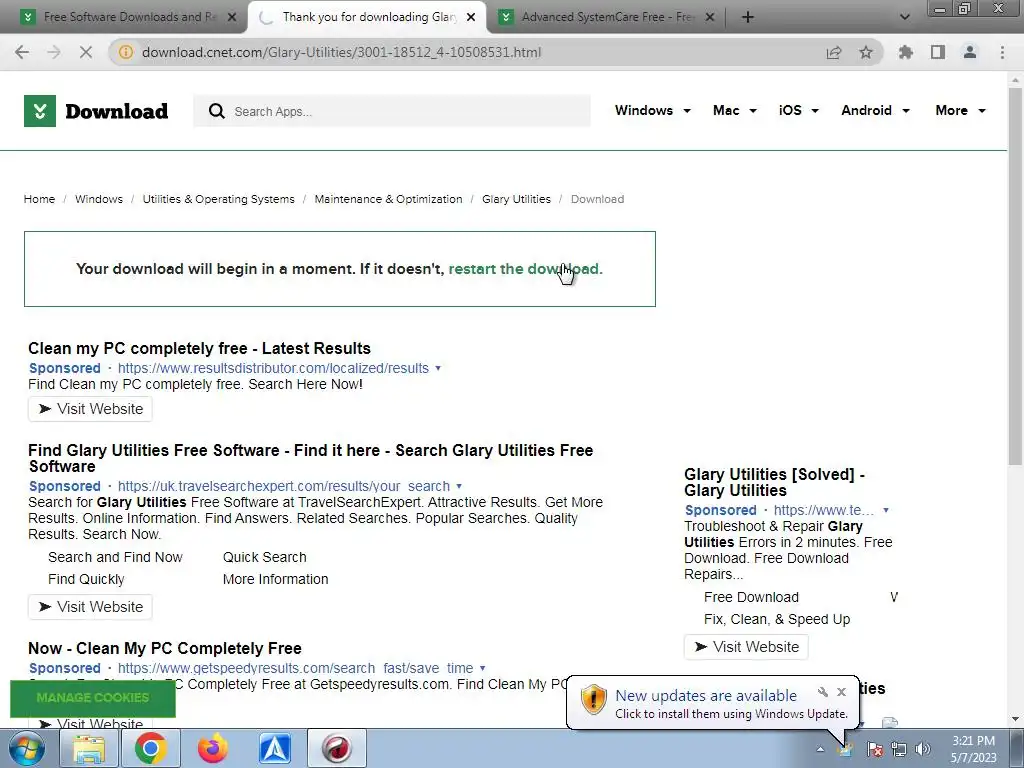Visit Website for Find Glary Utilities ad
The height and width of the screenshot is (768, 1024).
[90, 607]
